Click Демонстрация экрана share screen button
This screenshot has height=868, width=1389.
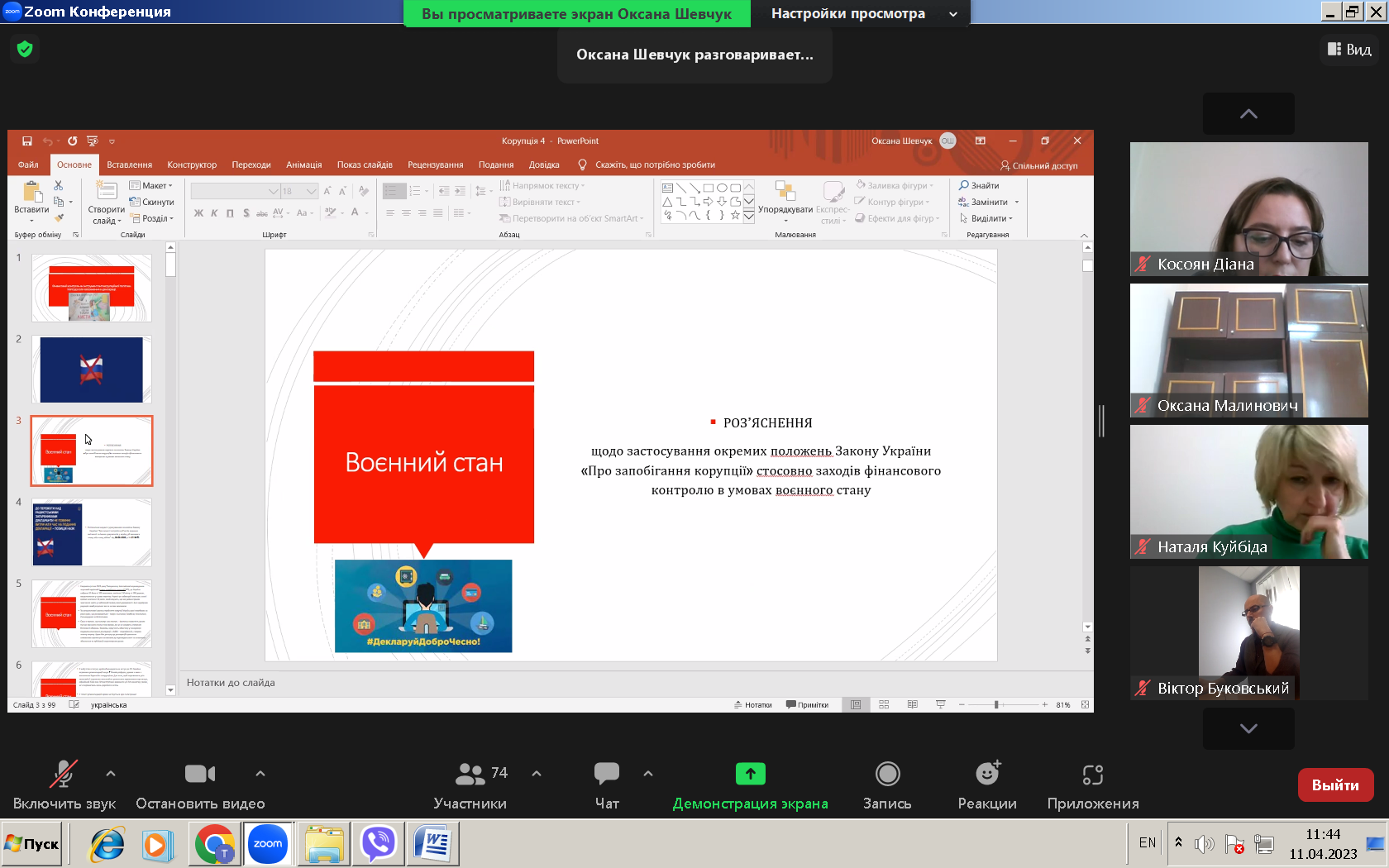750,786
